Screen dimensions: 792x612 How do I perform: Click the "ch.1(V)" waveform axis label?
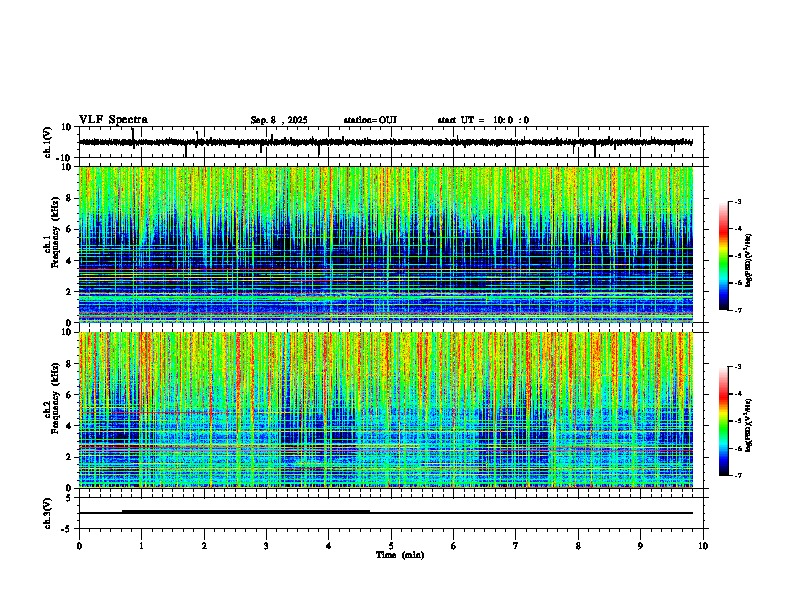tap(48, 142)
